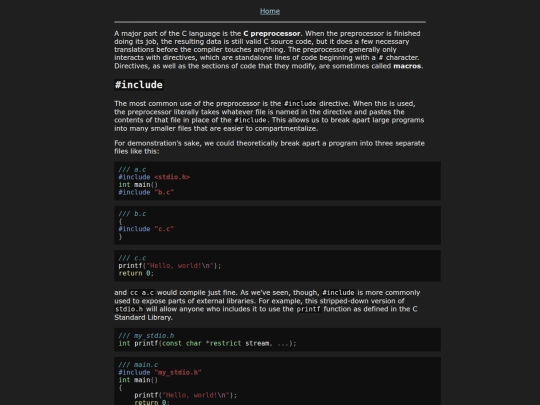This screenshot has width=540, height=405.
Task: Click comment '/// main.c'
Action: [x=138, y=365]
